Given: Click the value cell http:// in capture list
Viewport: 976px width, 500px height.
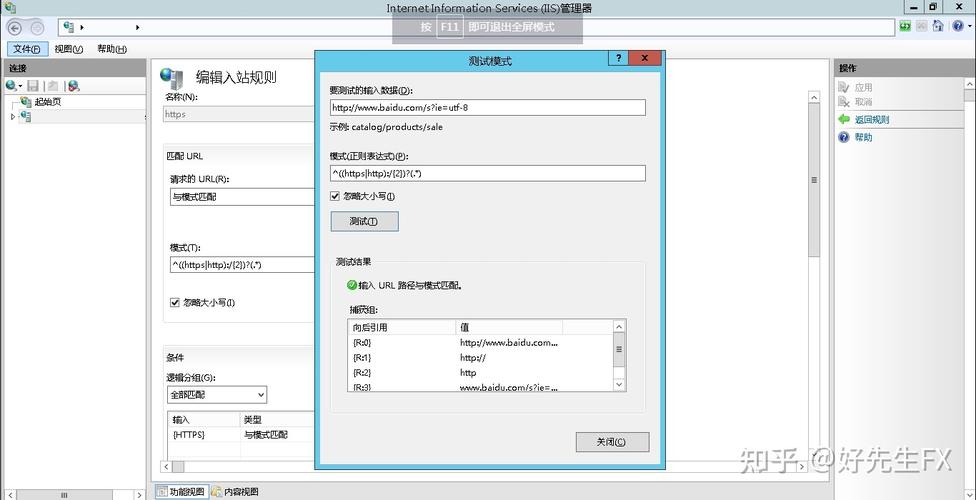Looking at the screenshot, I should click(x=472, y=357).
